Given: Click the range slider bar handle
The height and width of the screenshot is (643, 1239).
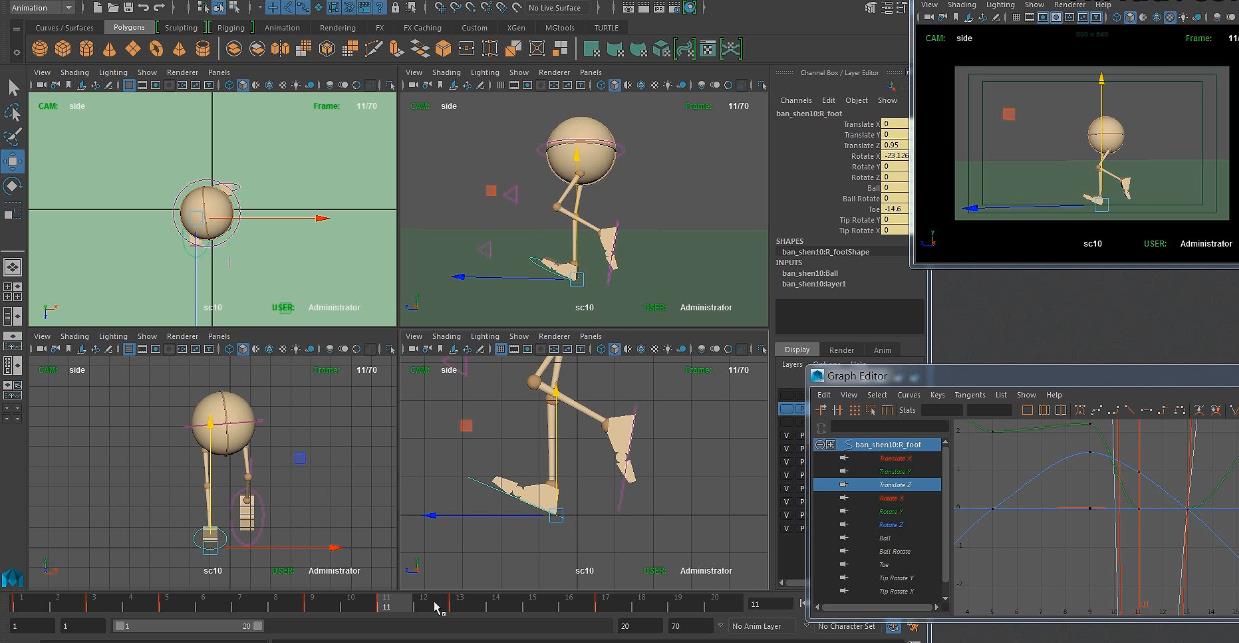Looking at the screenshot, I should click(x=187, y=626).
